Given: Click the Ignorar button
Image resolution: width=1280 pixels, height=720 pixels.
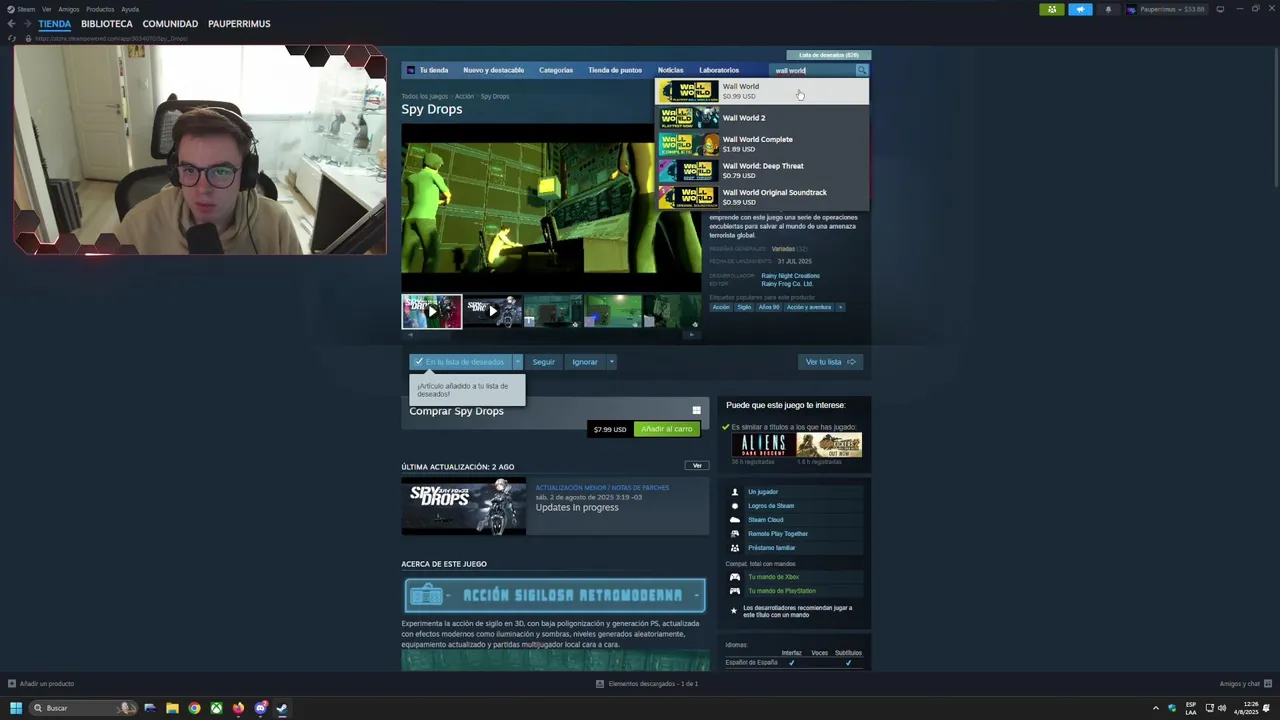Looking at the screenshot, I should 585,362.
